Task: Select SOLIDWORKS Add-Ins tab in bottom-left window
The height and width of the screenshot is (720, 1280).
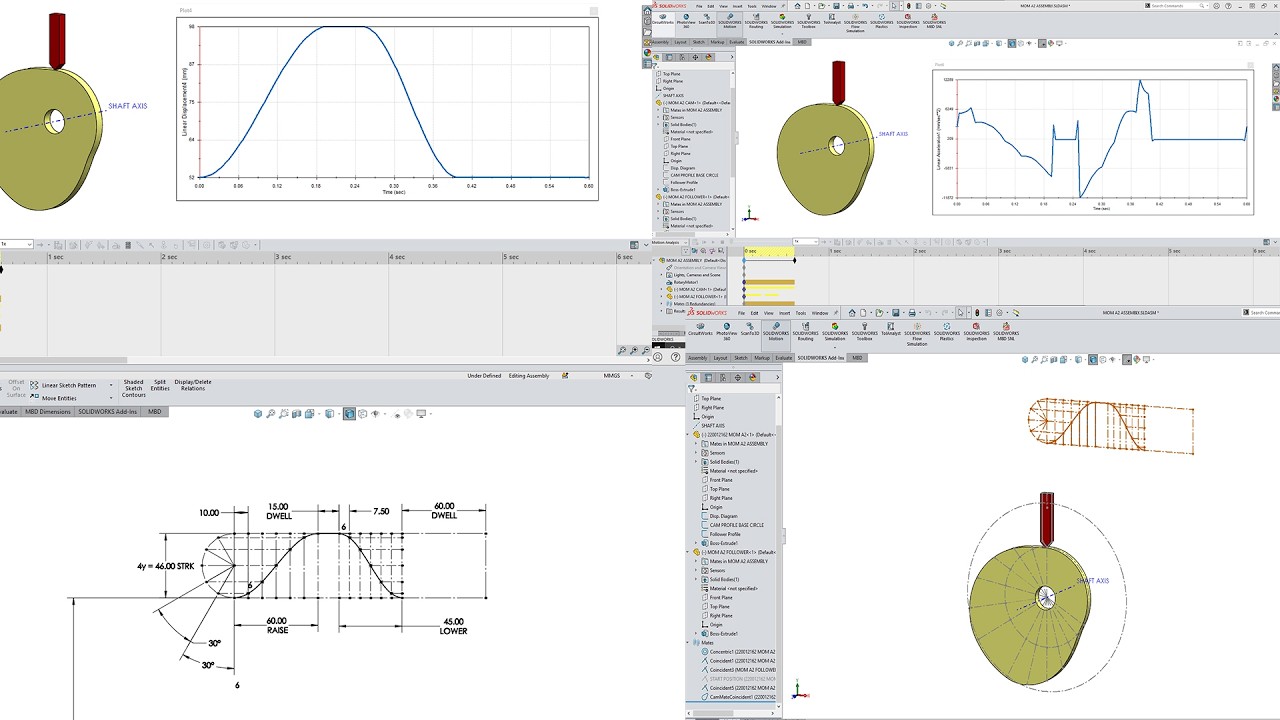Action: pos(108,412)
